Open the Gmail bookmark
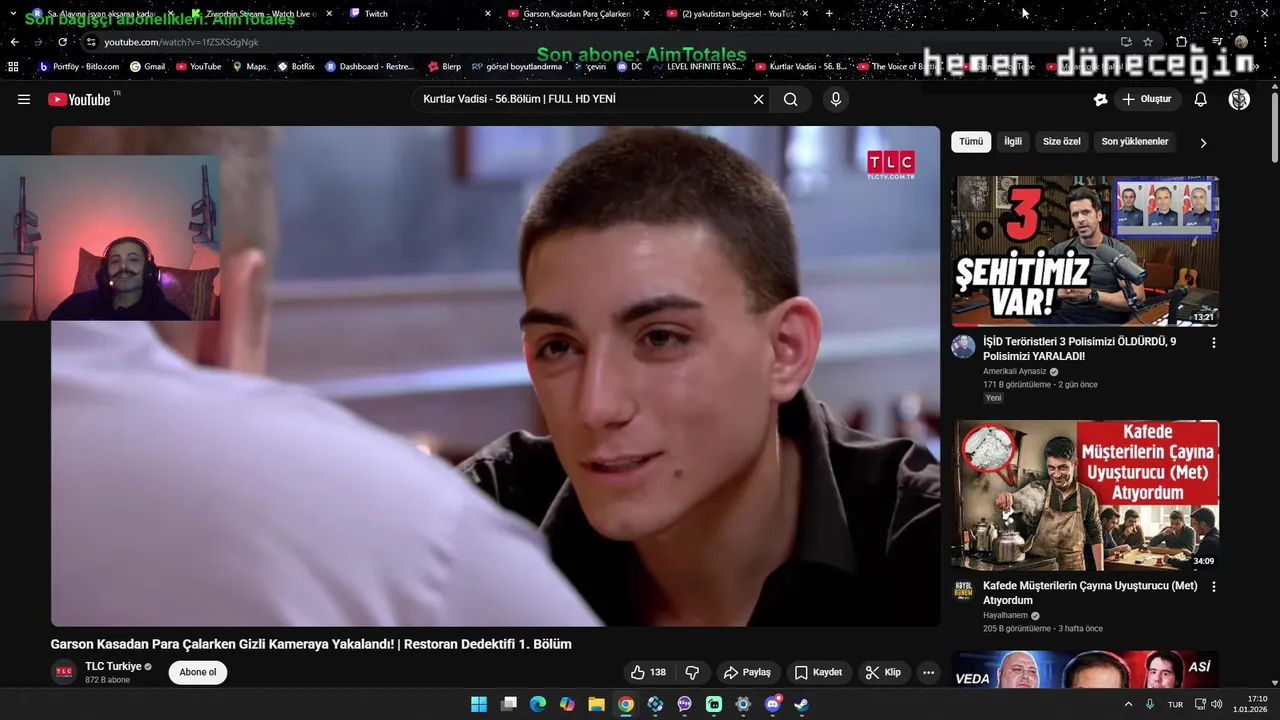Image resolution: width=1280 pixels, height=720 pixels. coord(147,67)
